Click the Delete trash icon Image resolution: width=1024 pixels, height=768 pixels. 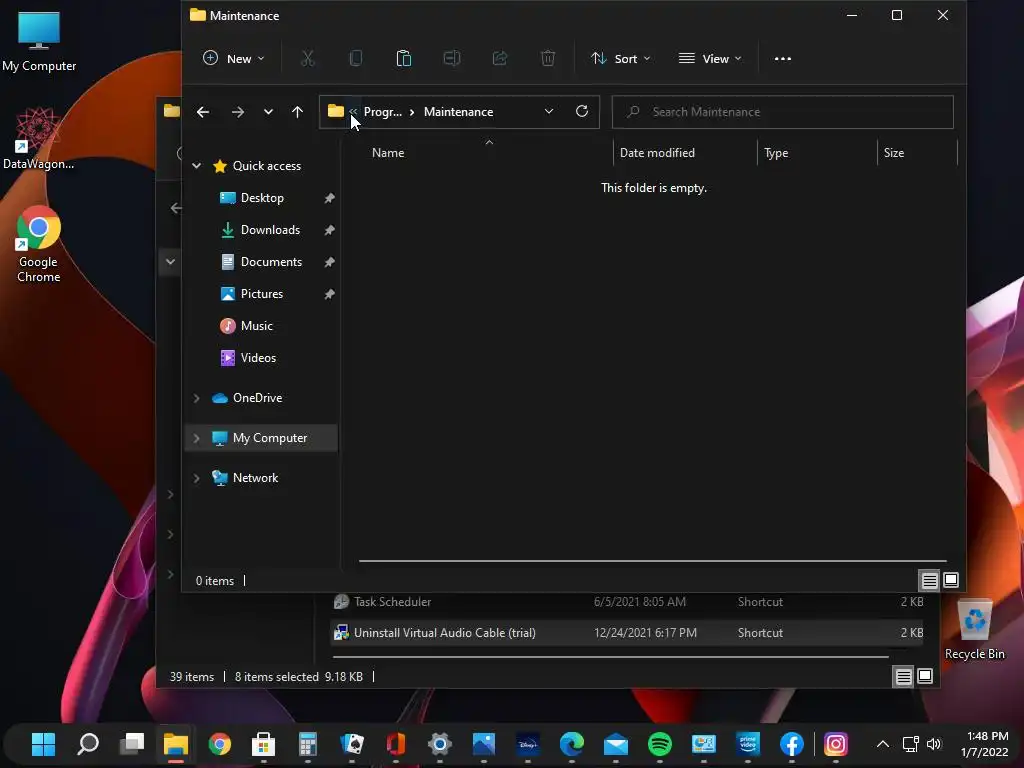tap(548, 59)
